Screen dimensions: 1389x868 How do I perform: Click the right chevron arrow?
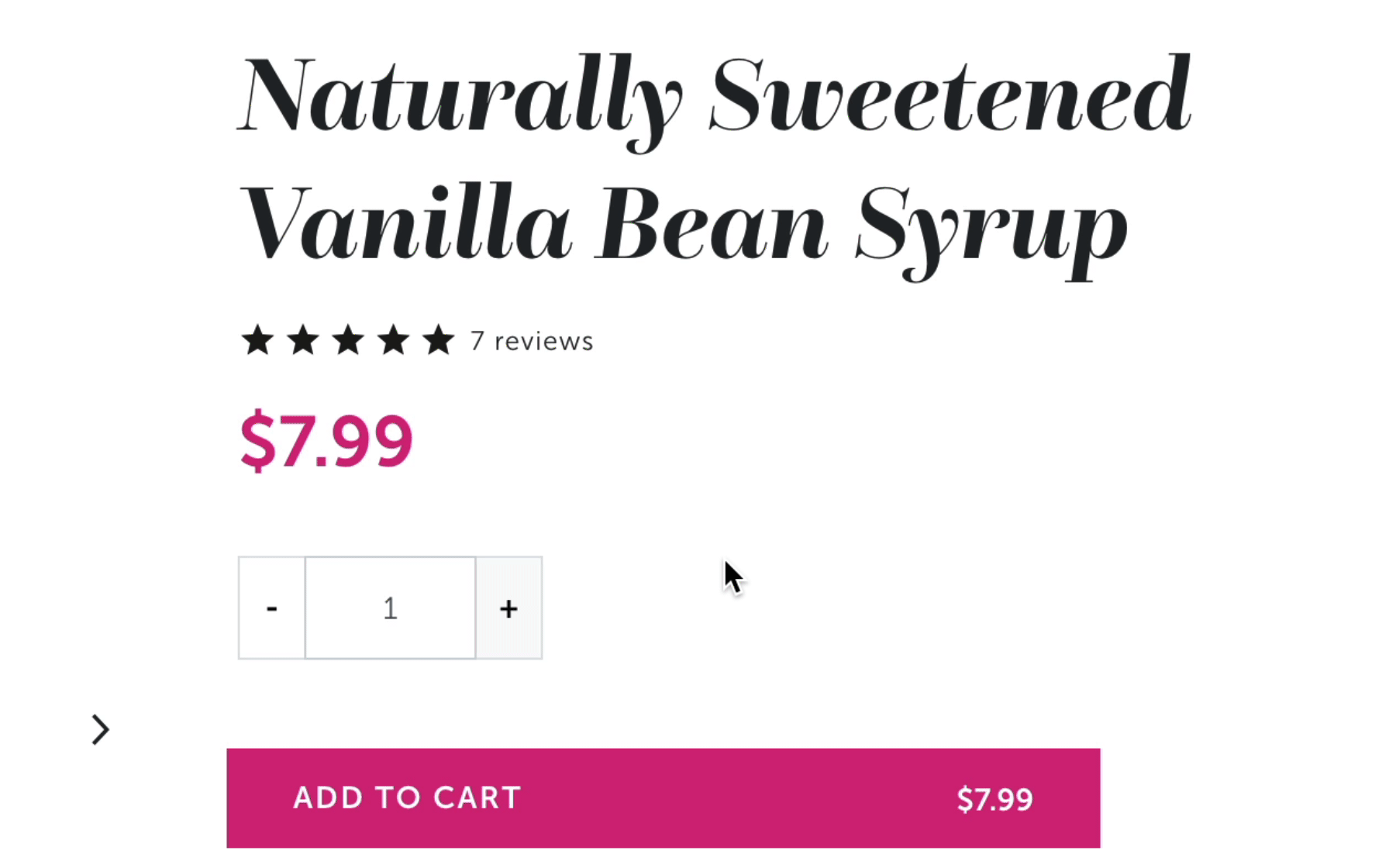100,729
